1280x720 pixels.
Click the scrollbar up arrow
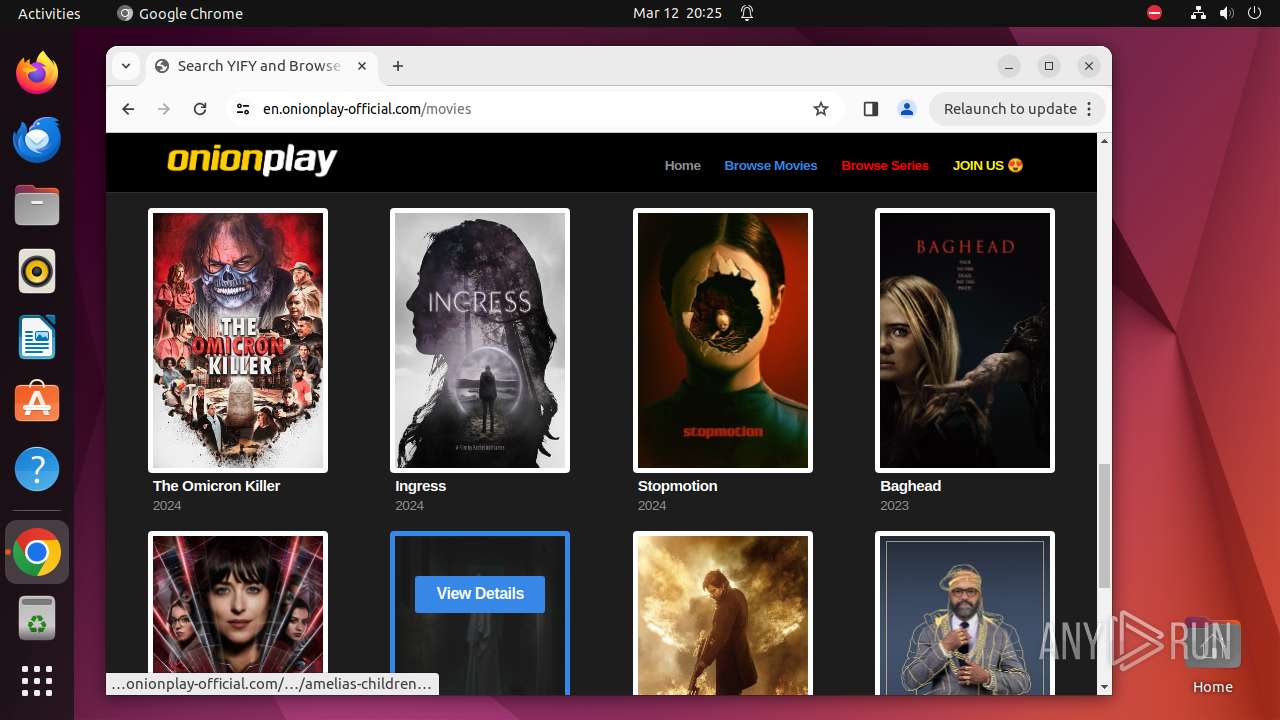click(1104, 141)
